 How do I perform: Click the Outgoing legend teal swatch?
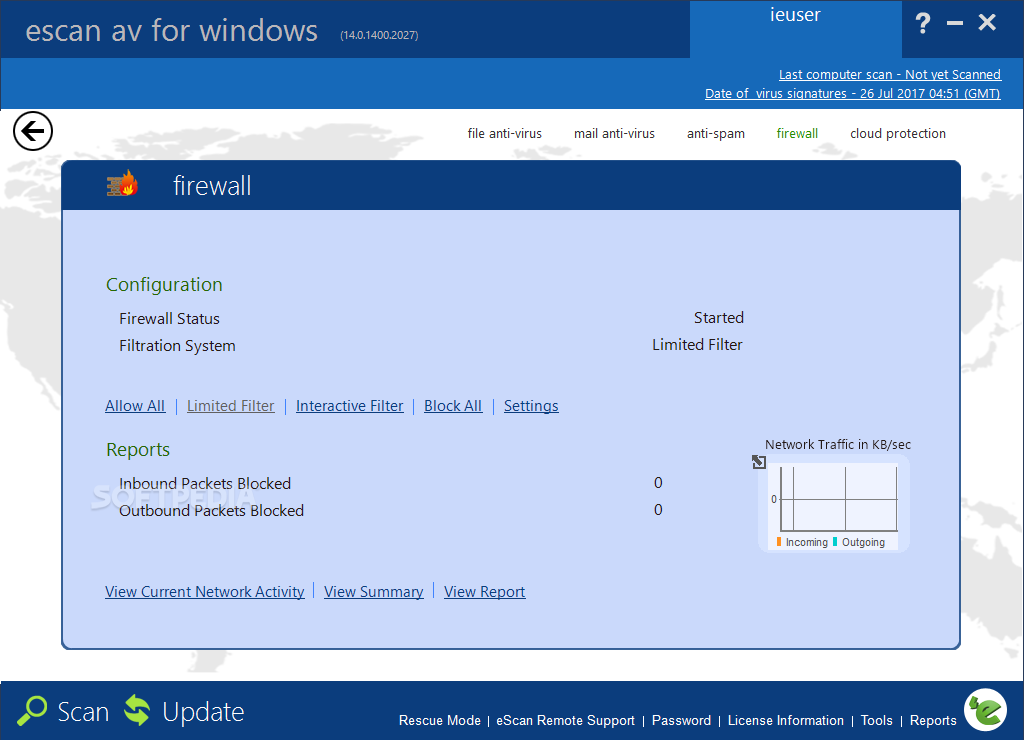pyautogui.click(x=835, y=541)
